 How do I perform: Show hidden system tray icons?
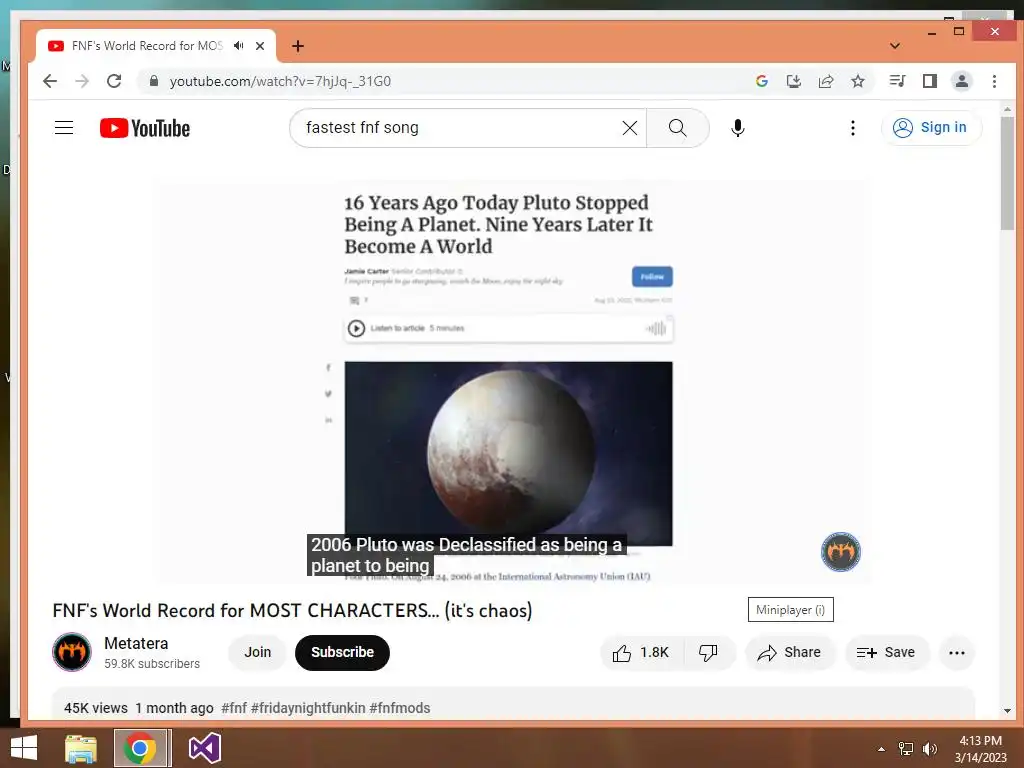881,749
